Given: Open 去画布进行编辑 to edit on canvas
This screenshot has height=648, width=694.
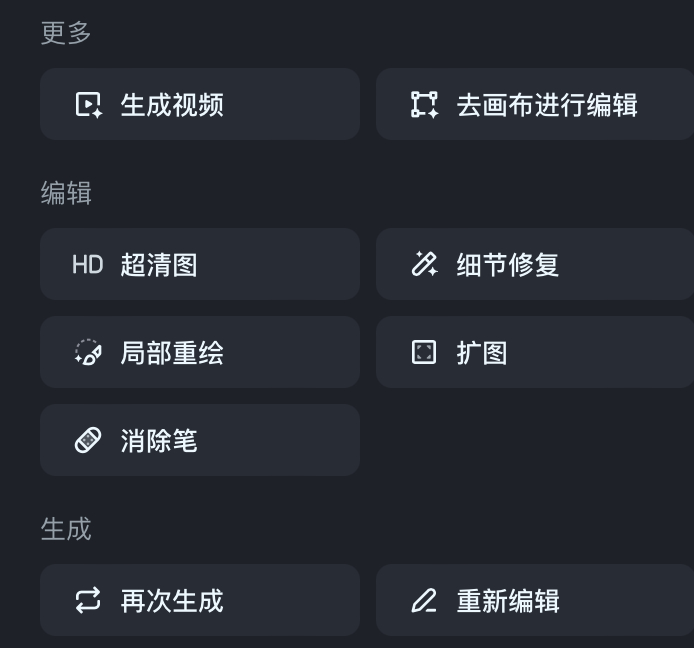Looking at the screenshot, I should (x=547, y=105).
